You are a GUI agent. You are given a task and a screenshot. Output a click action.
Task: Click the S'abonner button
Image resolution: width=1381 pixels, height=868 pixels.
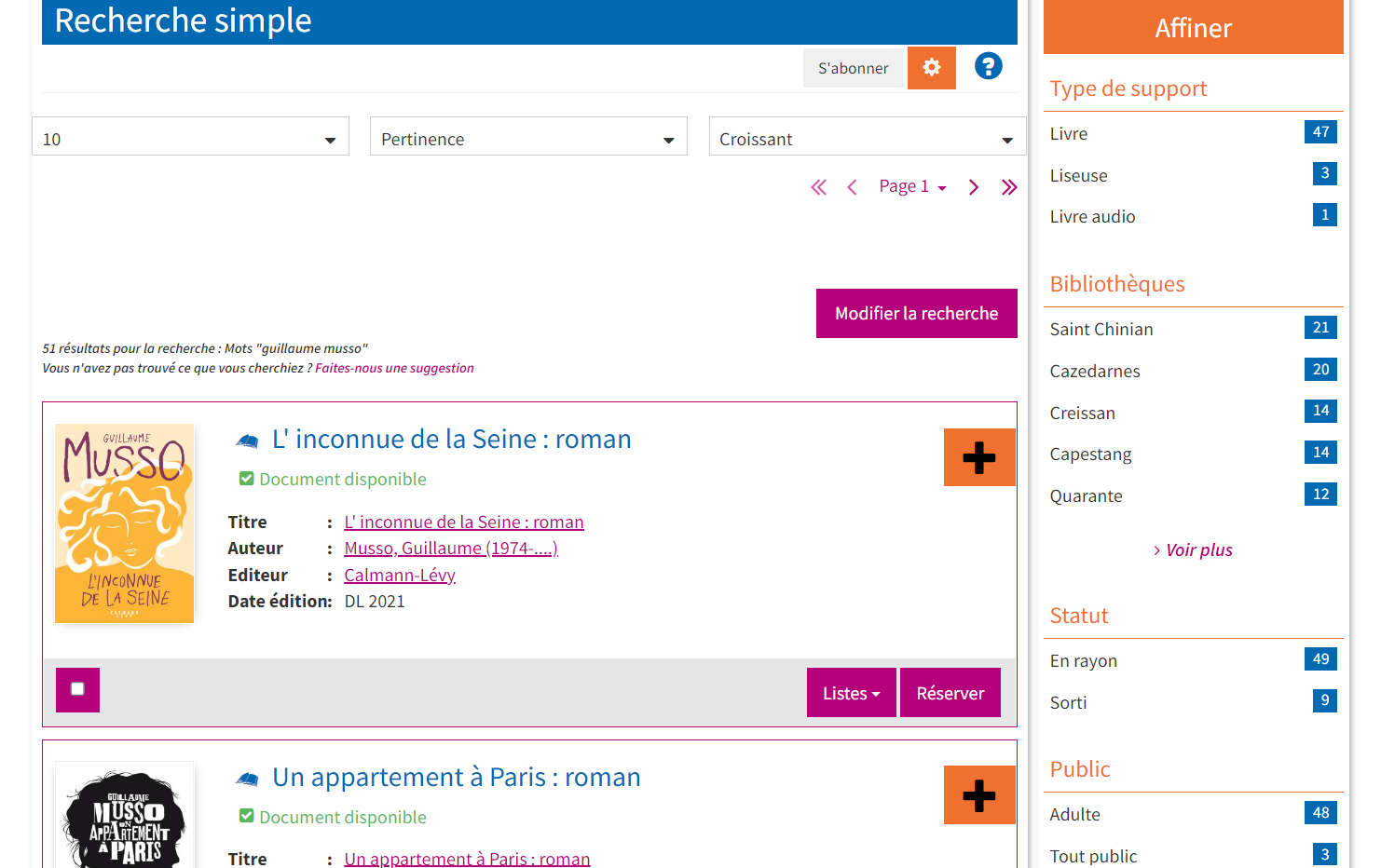tap(854, 67)
